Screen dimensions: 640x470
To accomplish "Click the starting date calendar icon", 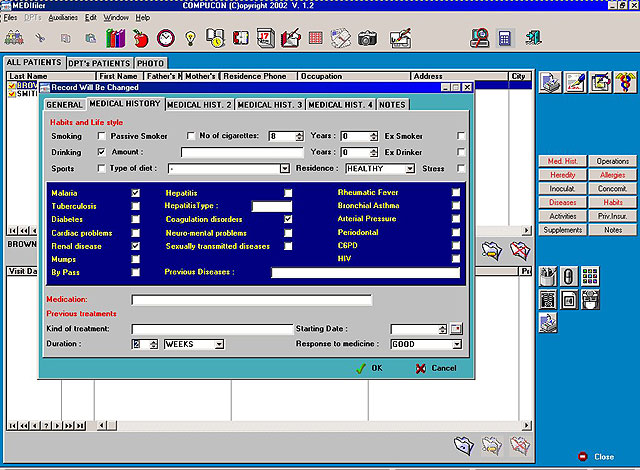I will pos(456,329).
